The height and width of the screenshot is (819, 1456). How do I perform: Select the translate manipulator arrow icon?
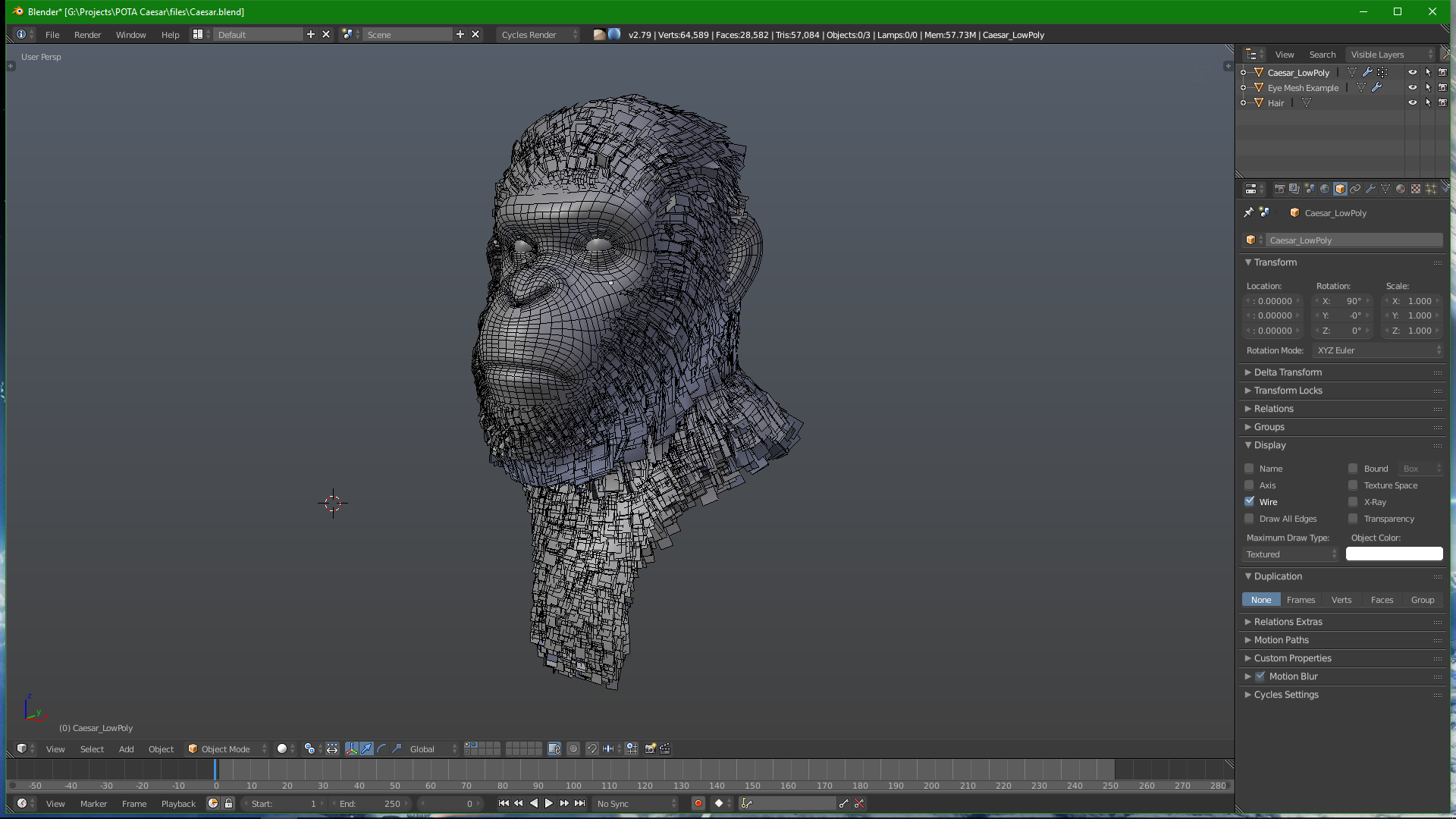367,748
